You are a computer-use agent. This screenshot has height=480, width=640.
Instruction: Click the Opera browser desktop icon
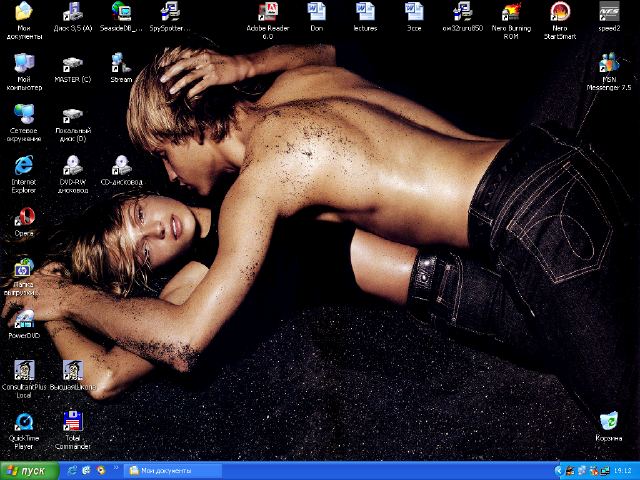tap(23, 217)
